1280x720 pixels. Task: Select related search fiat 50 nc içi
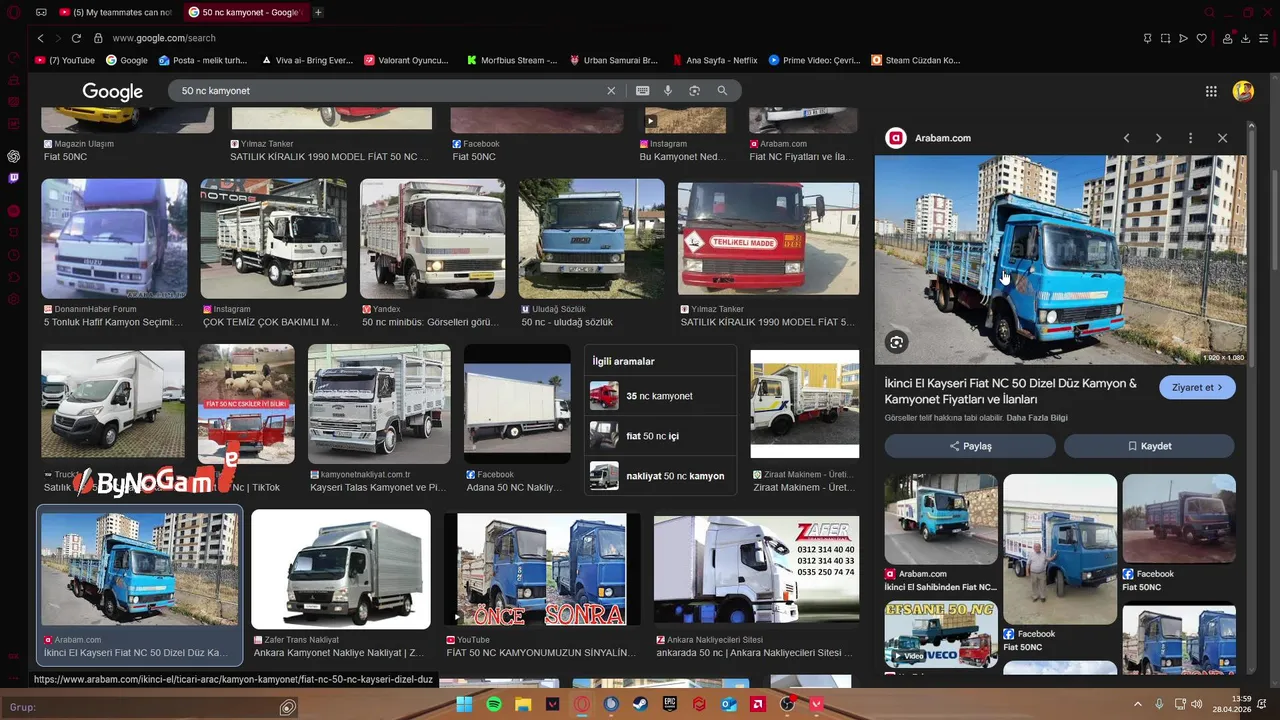pyautogui.click(x=660, y=436)
